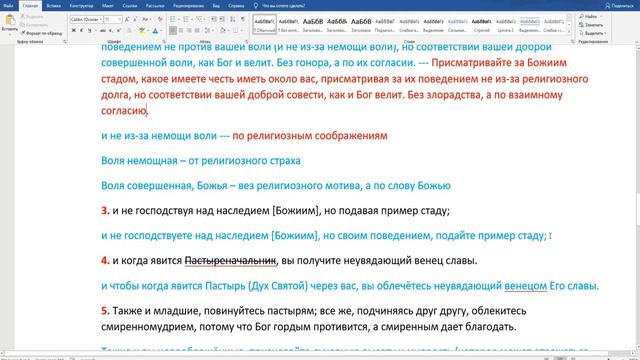Click Найти in editing group

[x=590, y=16]
